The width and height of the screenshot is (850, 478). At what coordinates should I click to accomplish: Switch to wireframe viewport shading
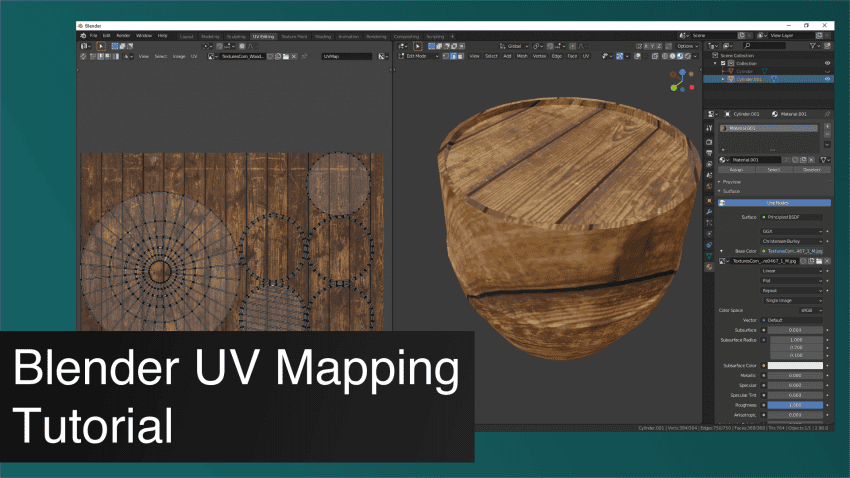pos(665,56)
